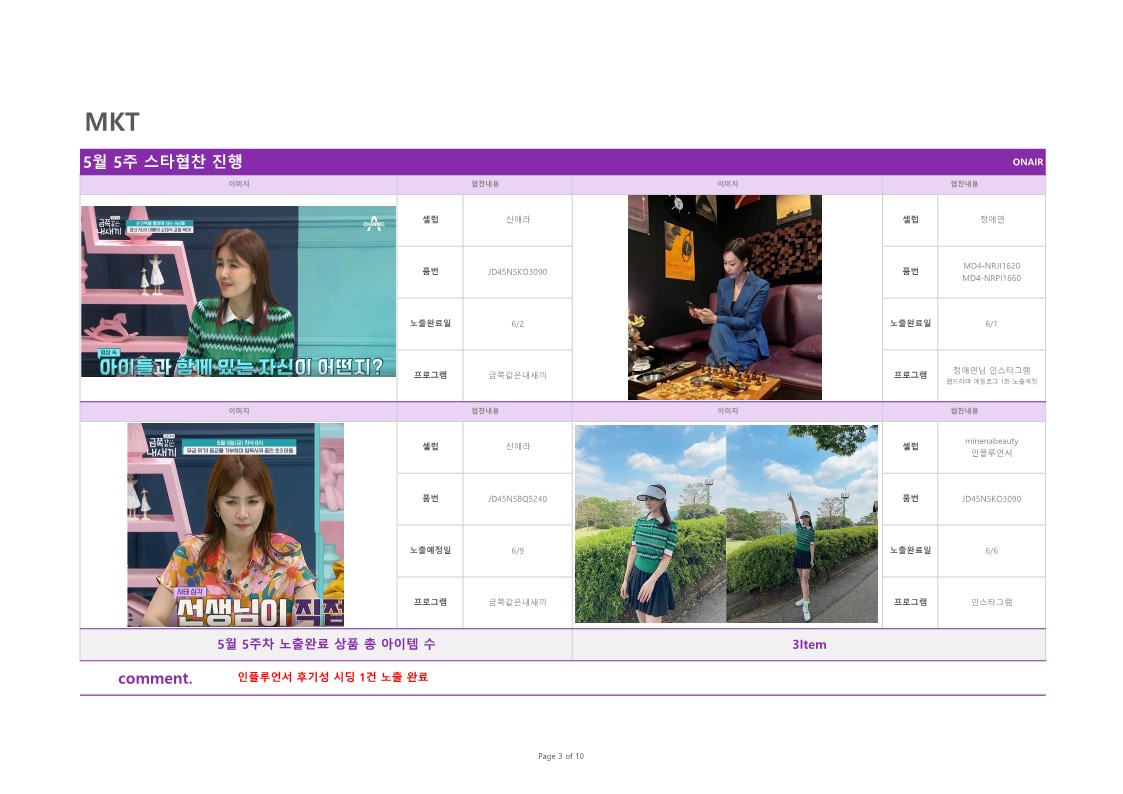The height and width of the screenshot is (794, 1123).
Task: Click the ONAIR label in purple bar
Action: pos(1028,162)
